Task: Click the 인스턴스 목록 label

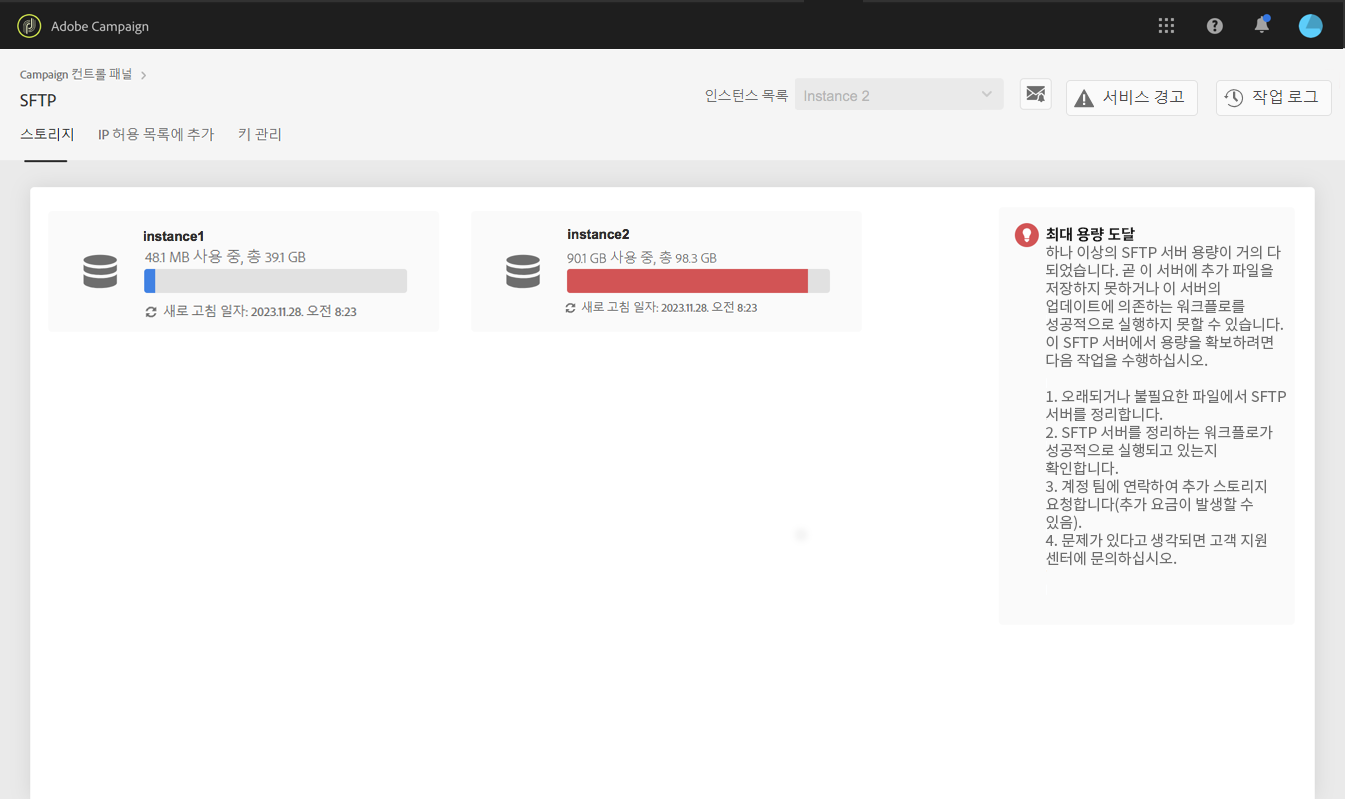Action: pyautogui.click(x=746, y=96)
